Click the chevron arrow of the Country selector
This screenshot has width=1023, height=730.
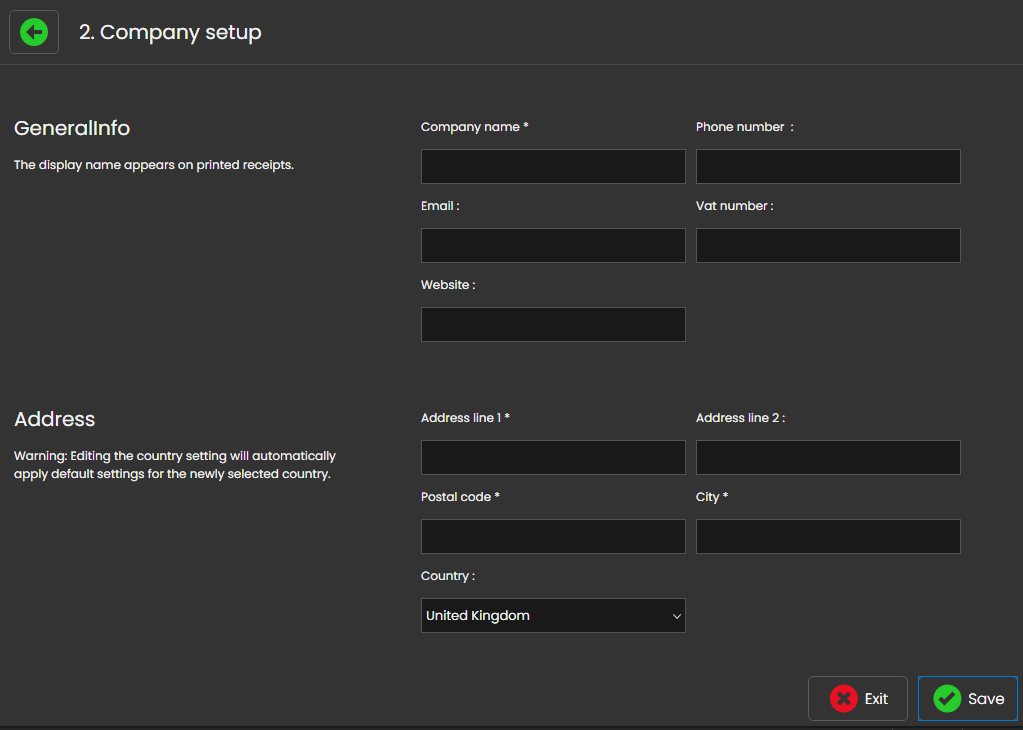676,616
